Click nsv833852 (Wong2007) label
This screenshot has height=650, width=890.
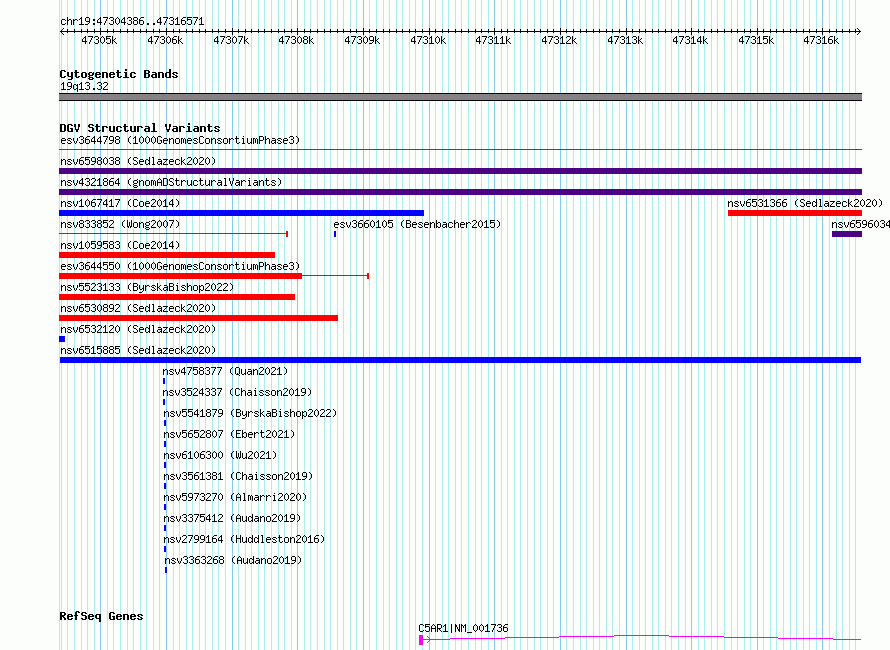point(120,224)
